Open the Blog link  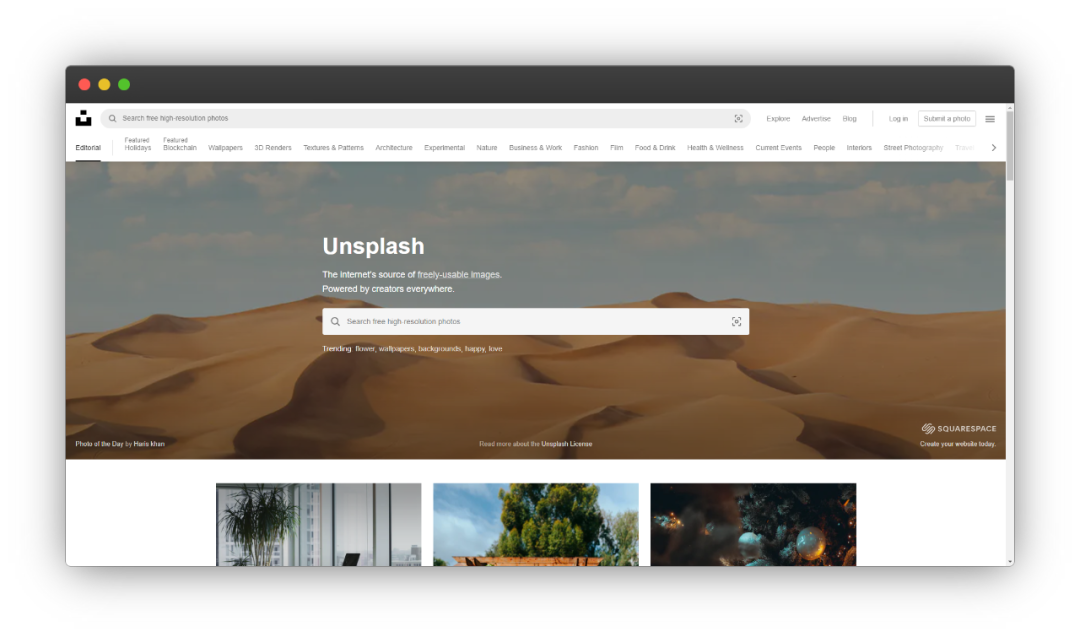[x=849, y=118]
